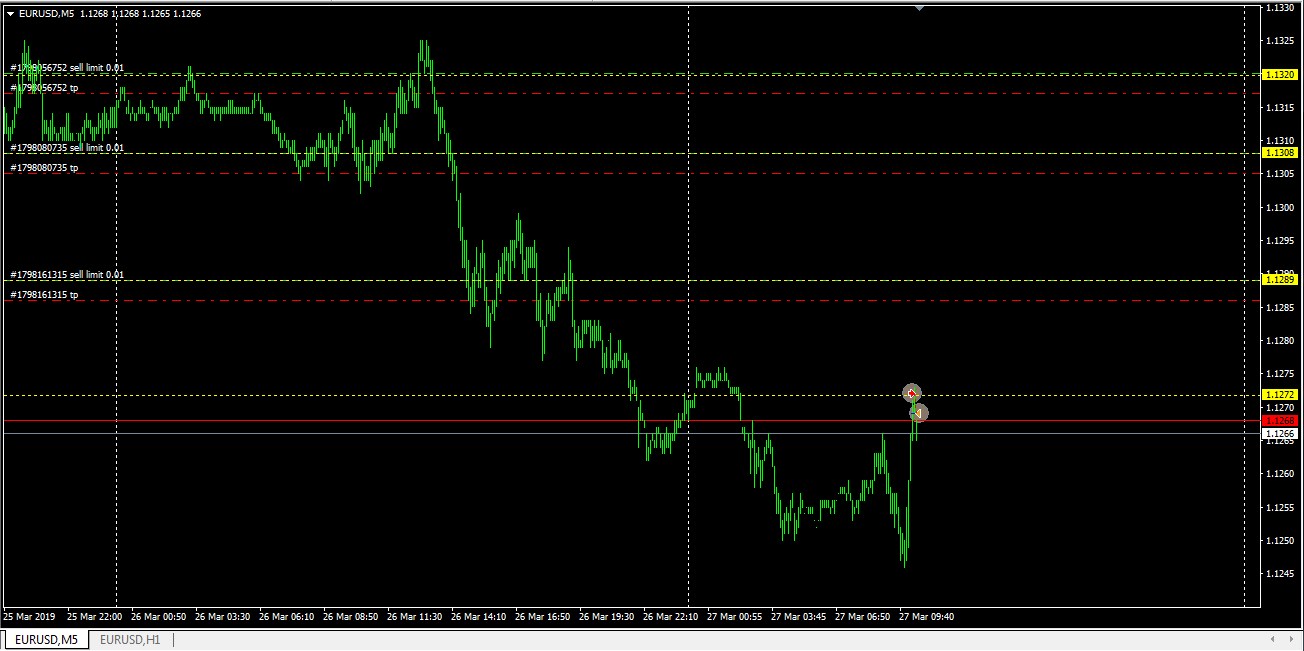Select the orange close arrow trade marker
This screenshot has height=651, width=1304.
pos(919,412)
